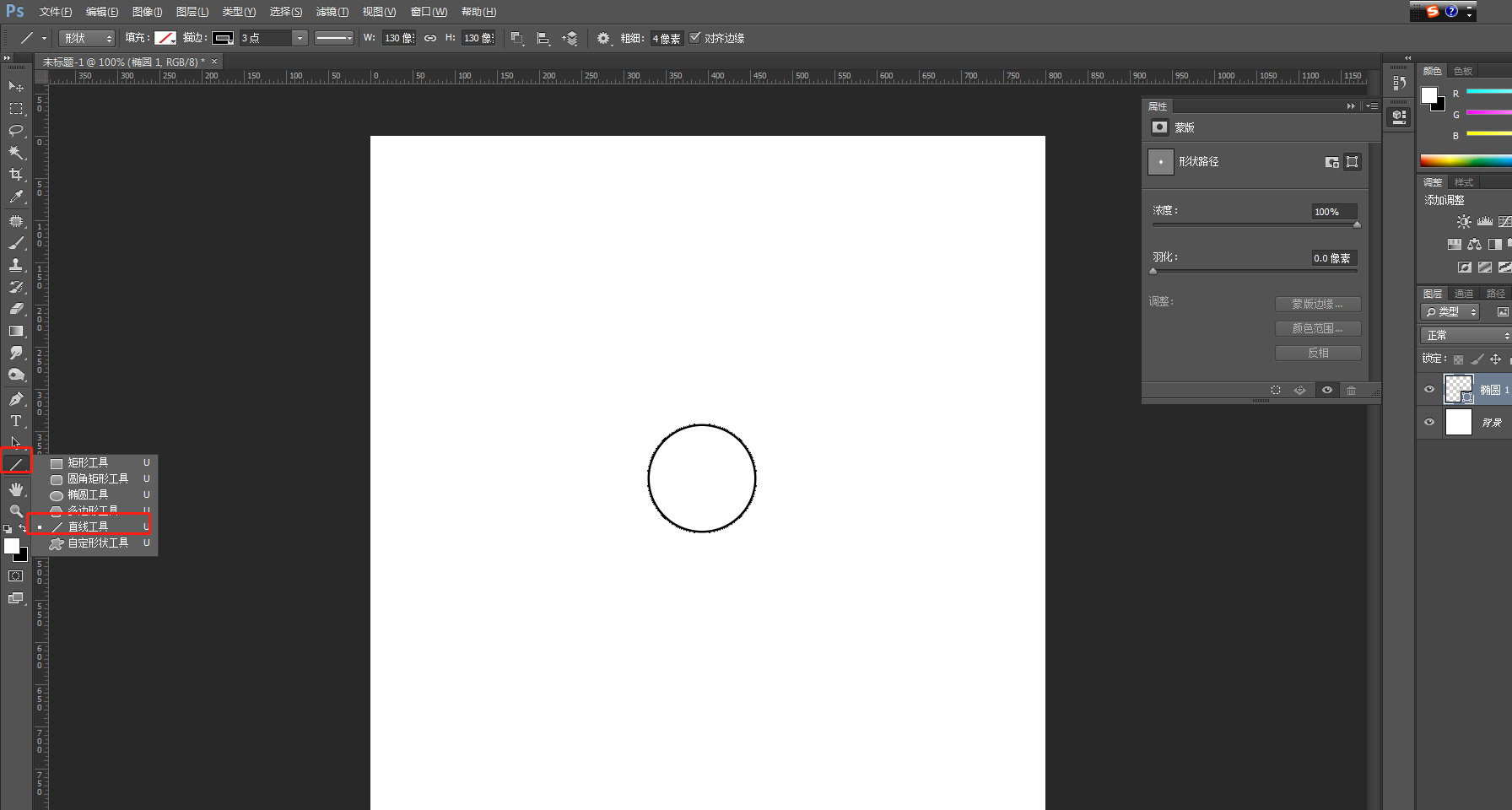Select the Brush tool
1512x810 pixels.
point(15,242)
